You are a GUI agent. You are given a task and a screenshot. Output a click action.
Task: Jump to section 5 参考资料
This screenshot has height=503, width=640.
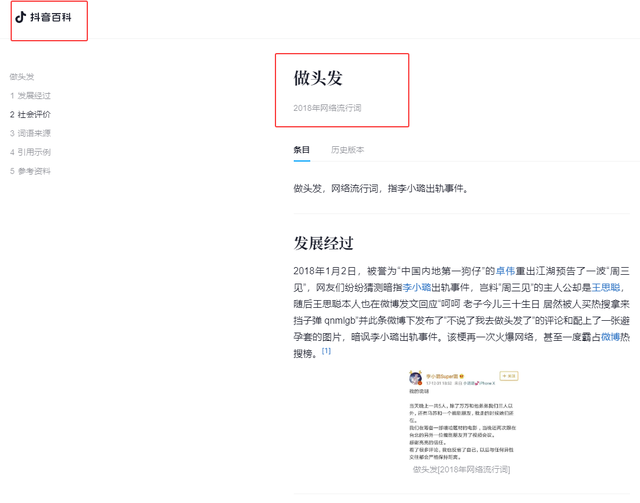[x=30, y=171]
